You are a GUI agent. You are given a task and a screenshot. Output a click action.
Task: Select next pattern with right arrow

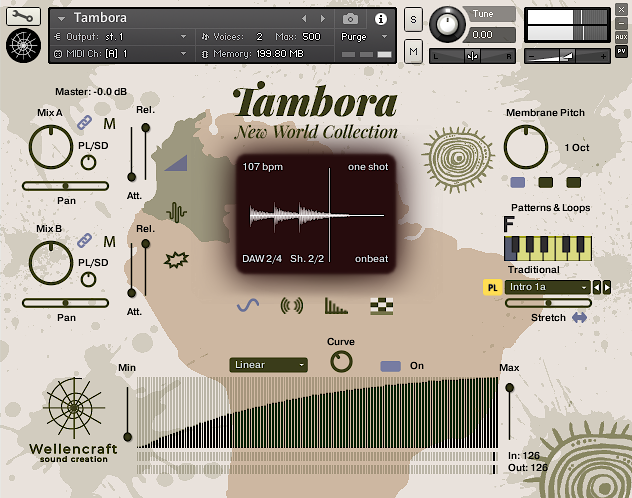[607, 287]
